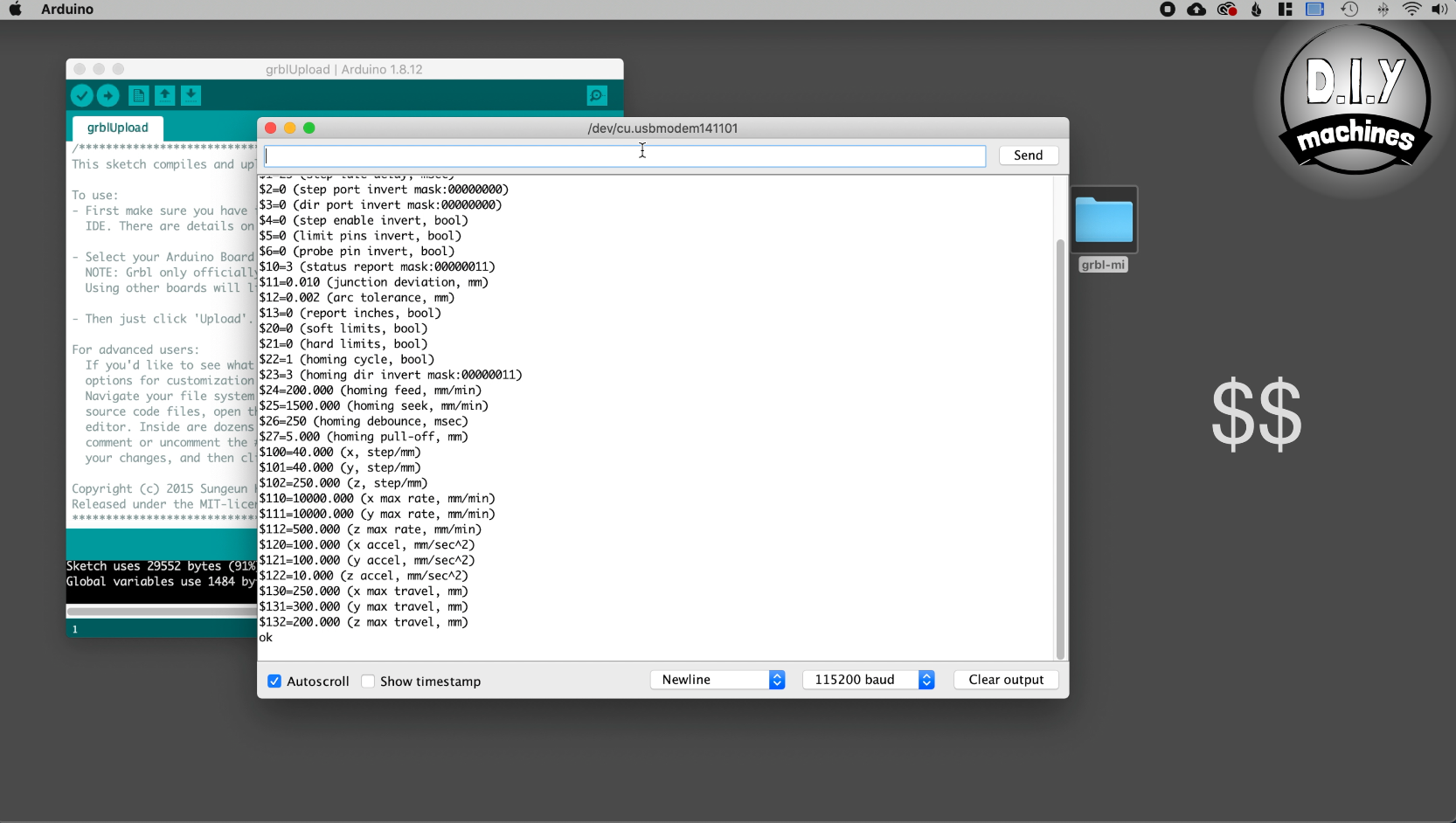This screenshot has height=823, width=1456.
Task: Open the cloud upload icon in menu bar
Action: (1196, 10)
